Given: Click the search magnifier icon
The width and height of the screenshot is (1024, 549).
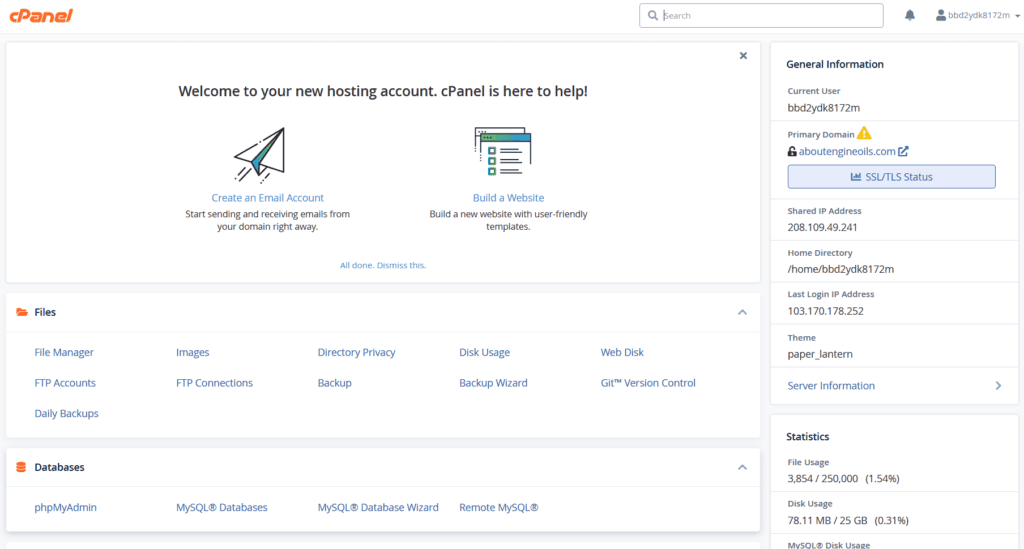Looking at the screenshot, I should point(652,16).
